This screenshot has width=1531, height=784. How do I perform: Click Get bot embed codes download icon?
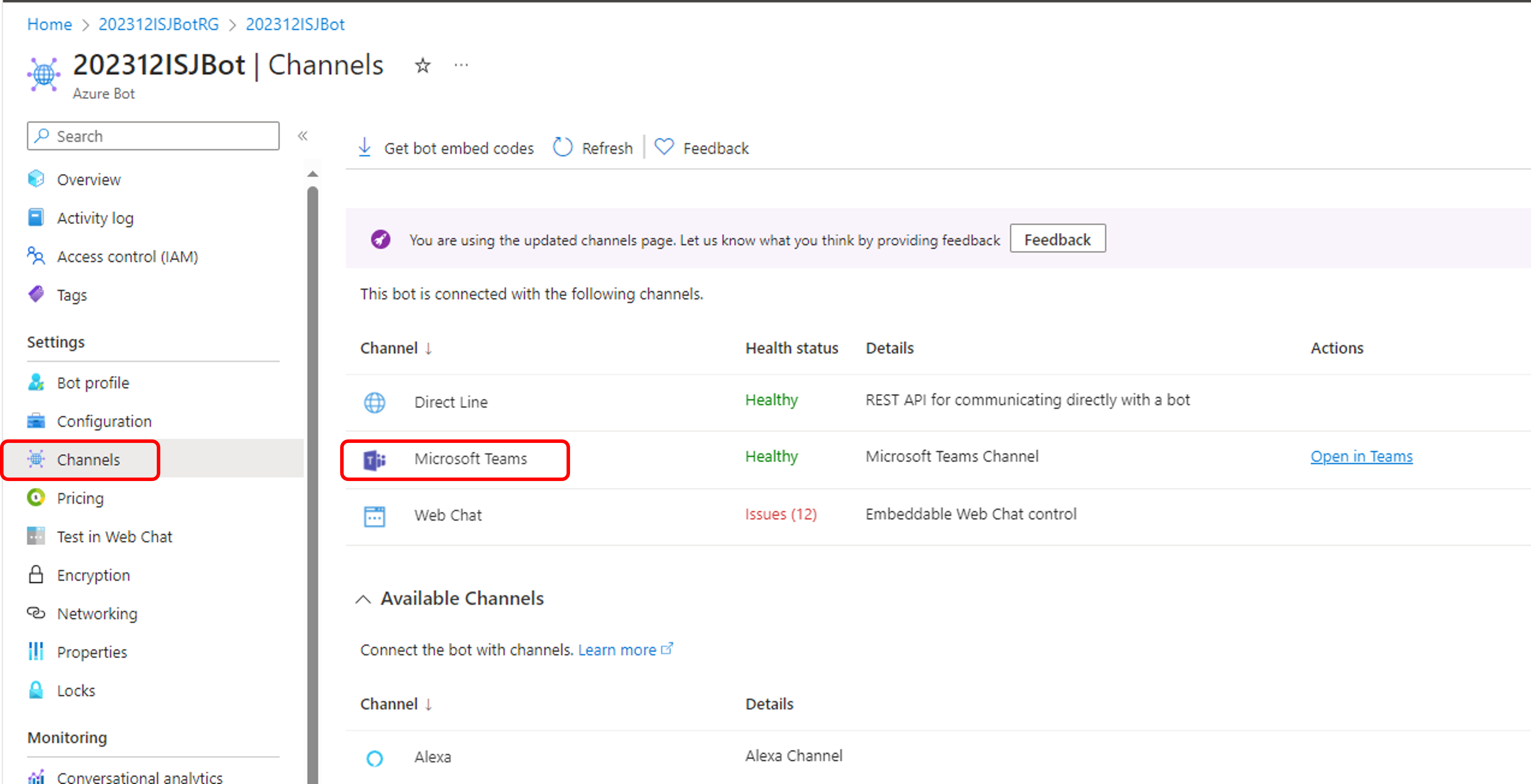(x=365, y=147)
